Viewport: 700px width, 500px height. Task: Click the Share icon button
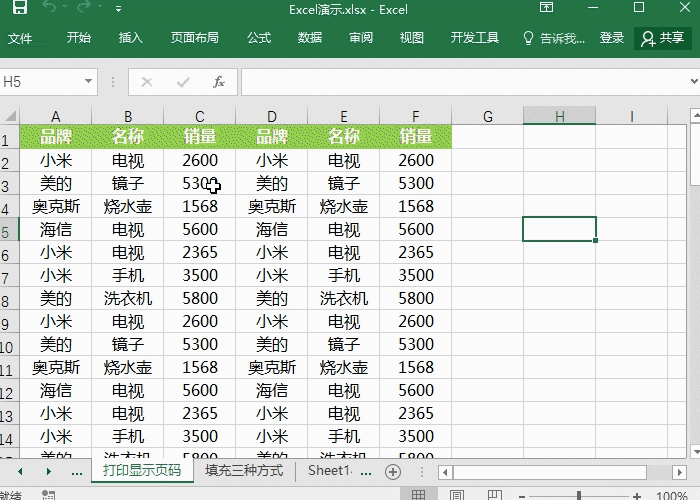click(662, 38)
